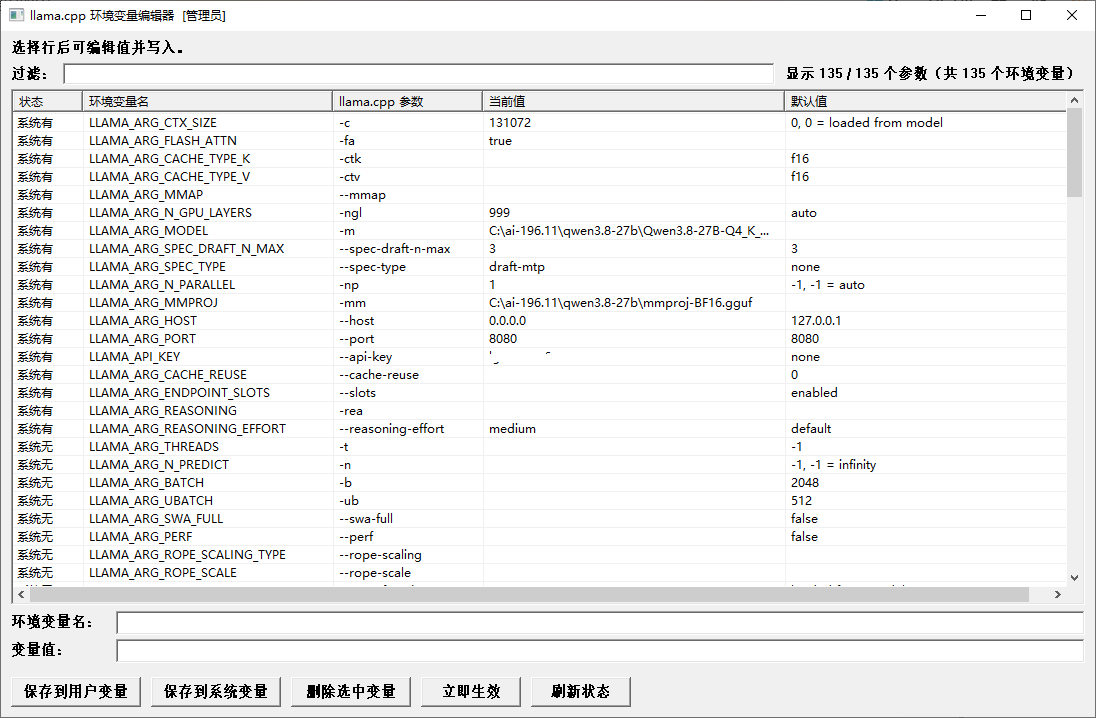The width and height of the screenshot is (1096, 718).
Task: Click default value 127.0.0.1
Action: [x=816, y=321]
